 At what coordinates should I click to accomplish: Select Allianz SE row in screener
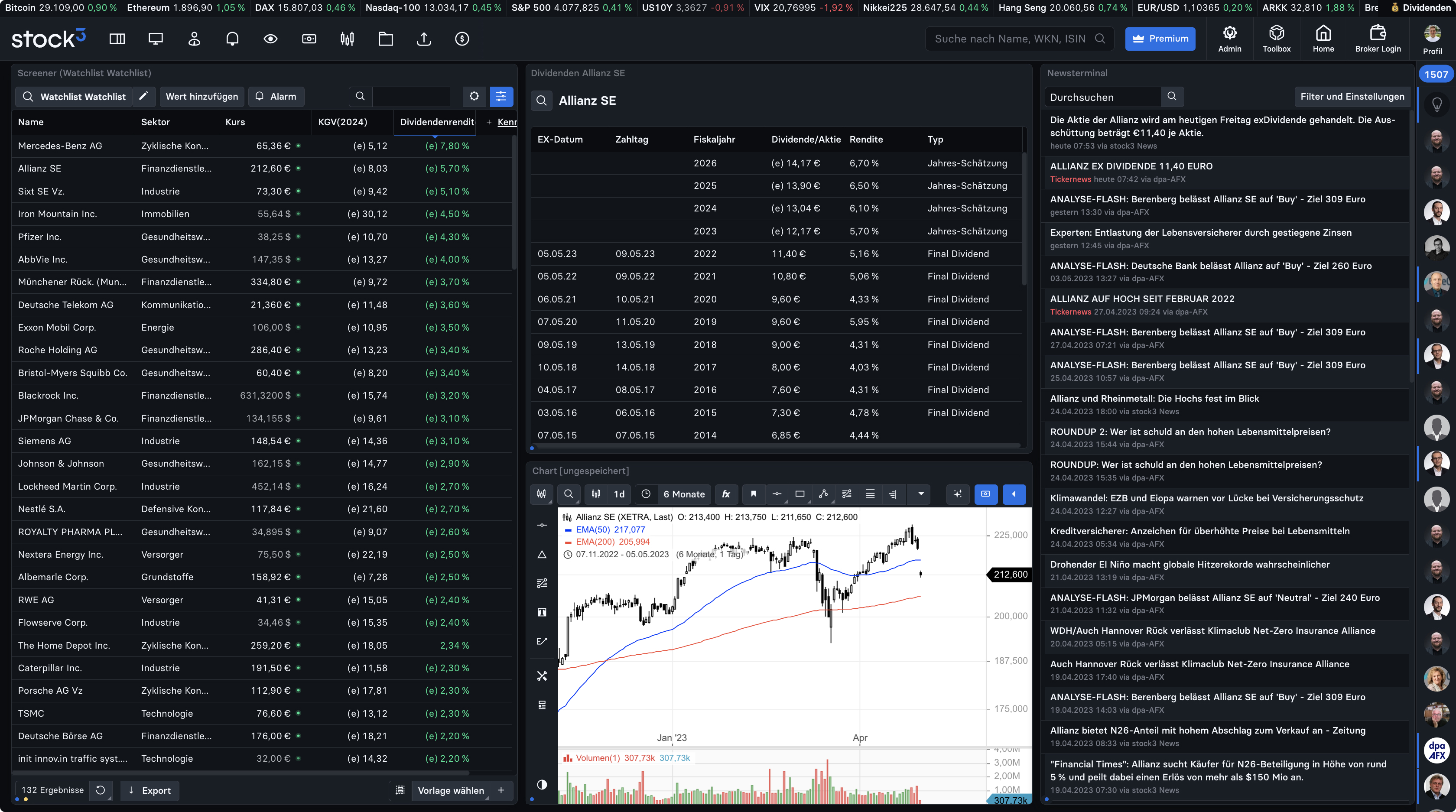[x=262, y=169]
